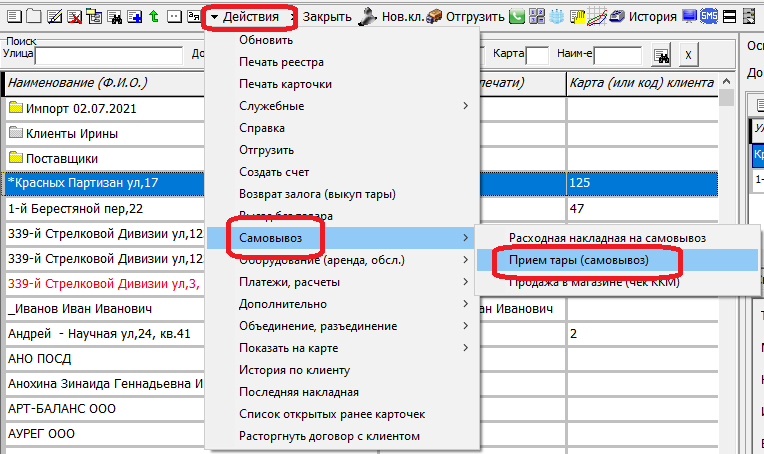This screenshot has width=764, height=454.
Task: Click the Закрыть toolbar button
Action: pyautogui.click(x=327, y=16)
